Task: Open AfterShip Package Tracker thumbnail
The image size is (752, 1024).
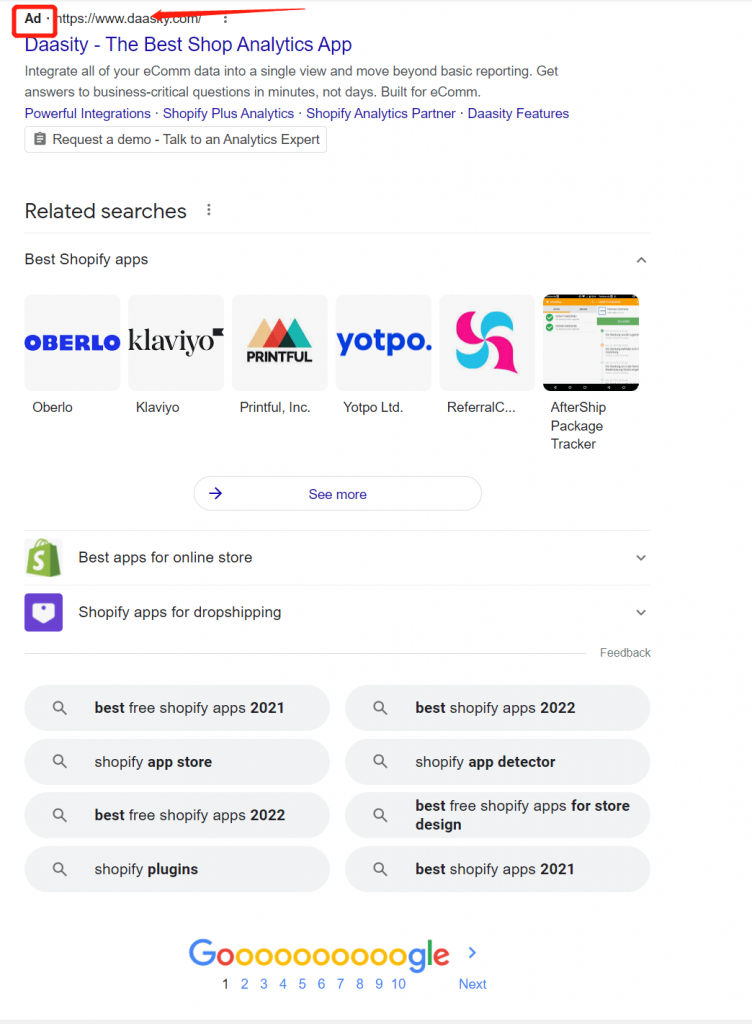Action: tap(591, 343)
